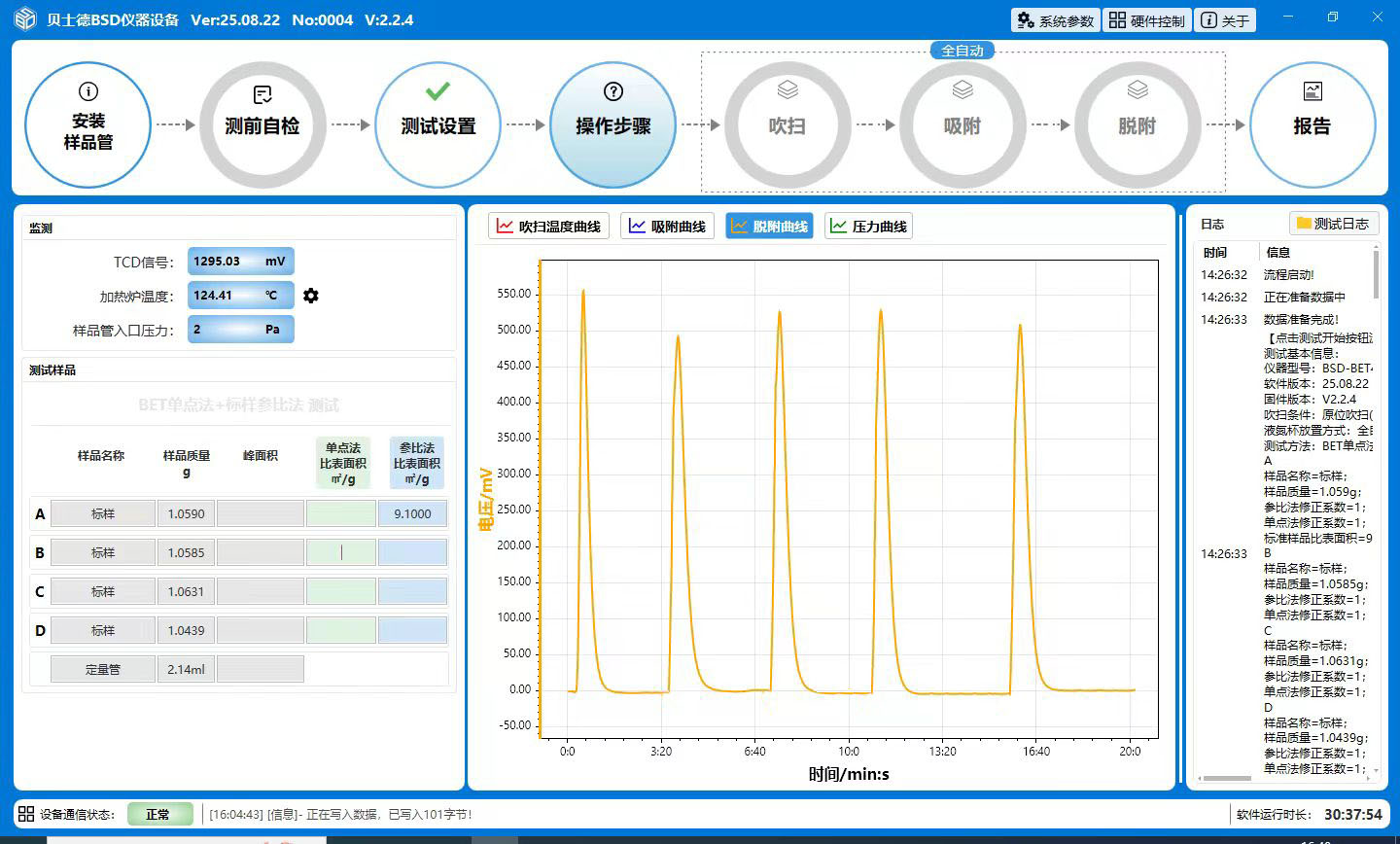Screen dimensions: 1400x844
Task: Select the active 脱附曲线 tab
Action: click(769, 227)
